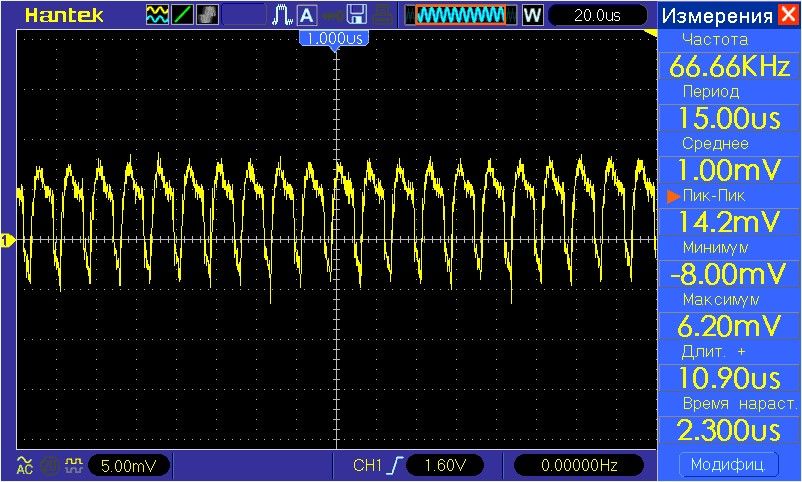Screen dimensions: 802x482
Task: Click the grayed-out USB connection icon
Action: click(x=332, y=16)
